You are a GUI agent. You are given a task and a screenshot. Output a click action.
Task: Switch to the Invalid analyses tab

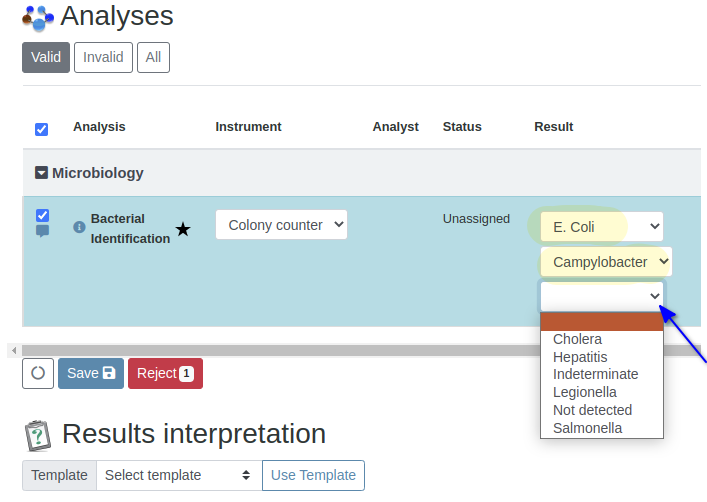tap(103, 57)
